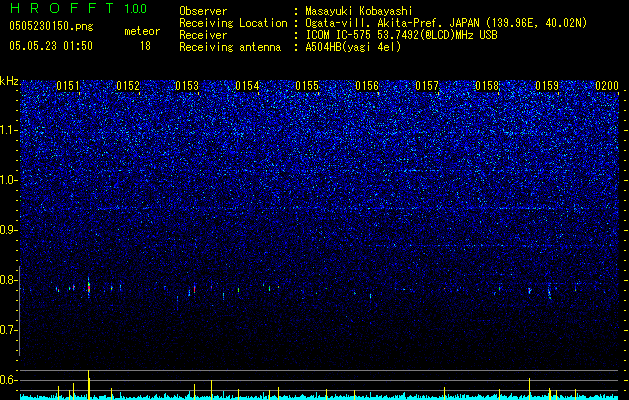
Task: Click the 0156 time marker
Action: click(367, 86)
